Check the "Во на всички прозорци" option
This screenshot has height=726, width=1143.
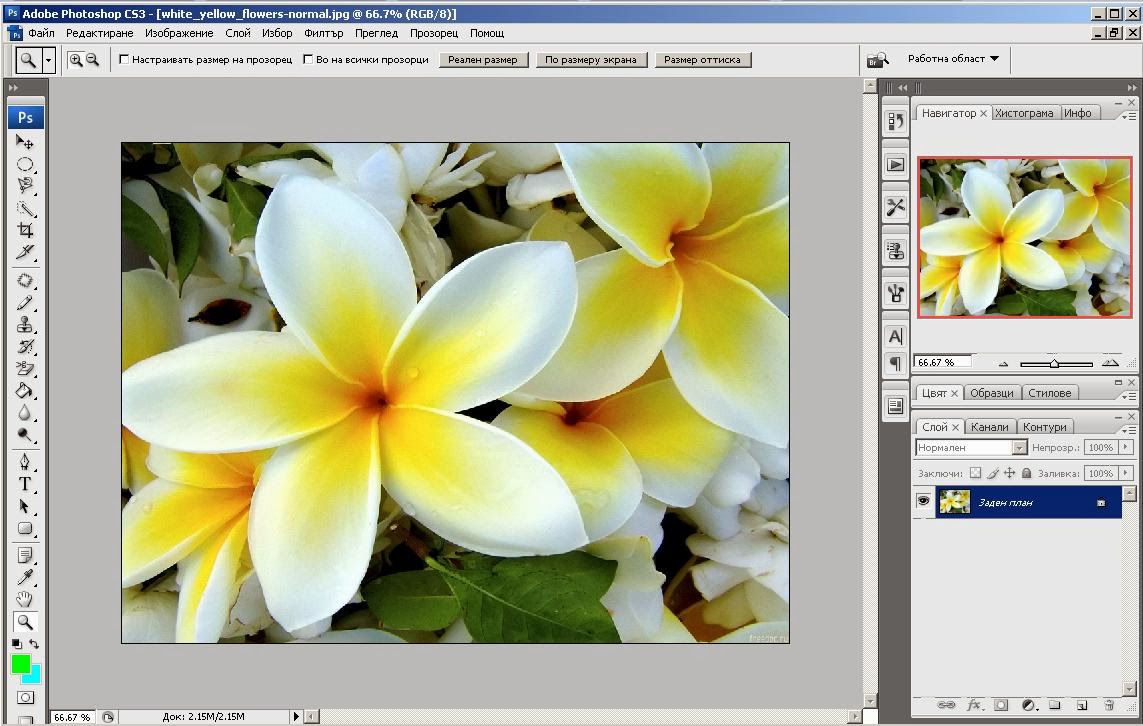point(307,59)
